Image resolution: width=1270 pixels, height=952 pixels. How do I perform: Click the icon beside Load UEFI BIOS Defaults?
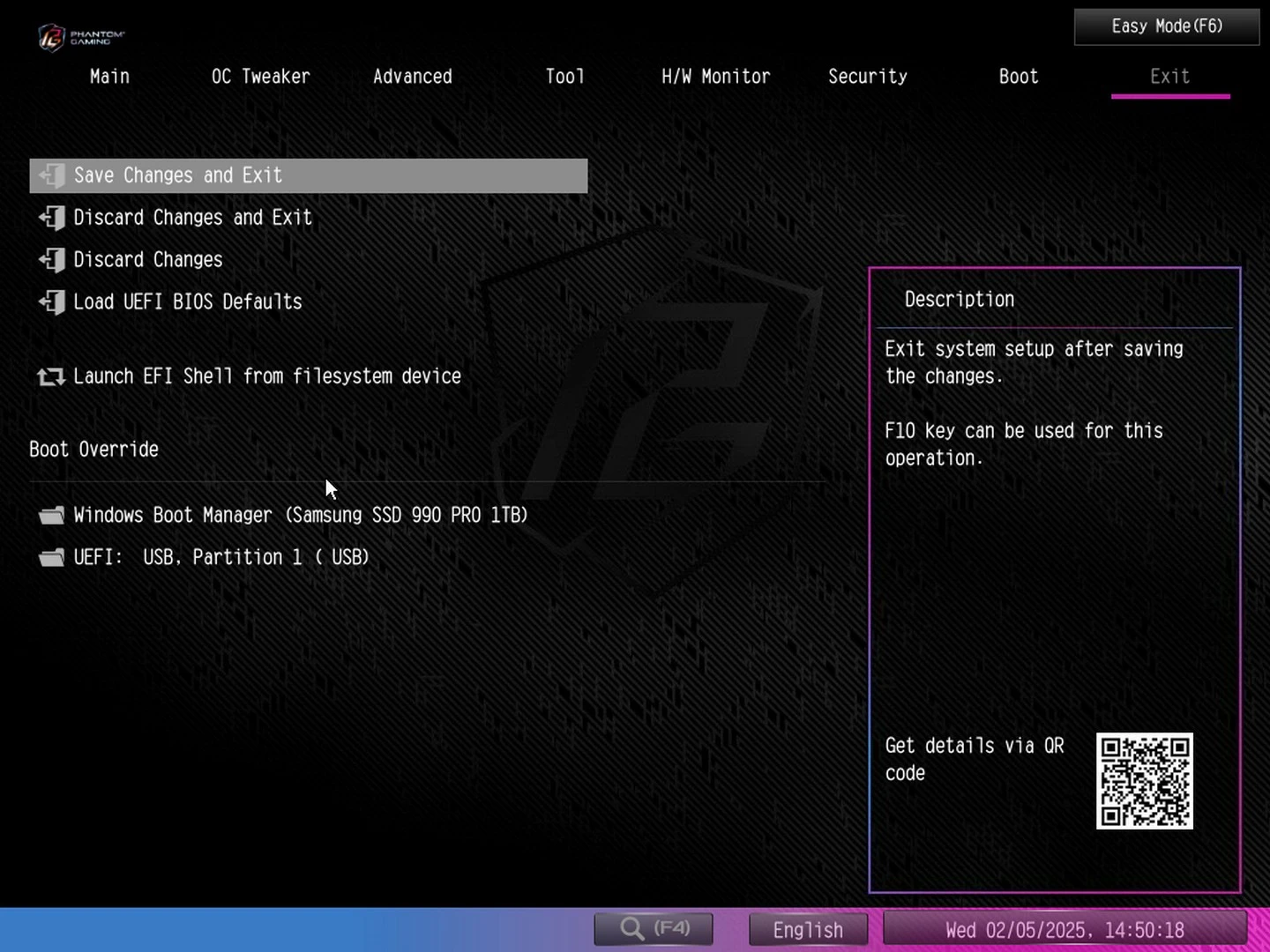(52, 302)
